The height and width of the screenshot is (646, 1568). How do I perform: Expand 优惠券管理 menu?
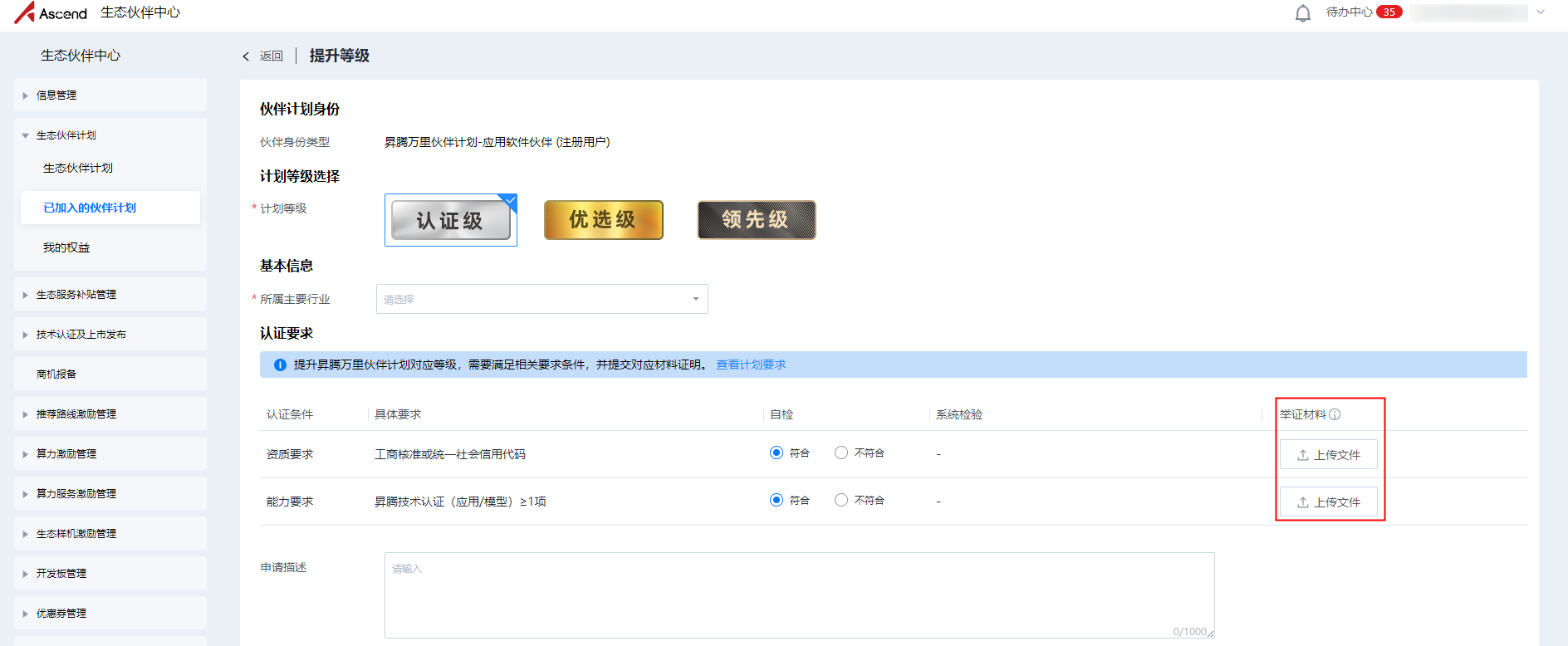coord(110,614)
